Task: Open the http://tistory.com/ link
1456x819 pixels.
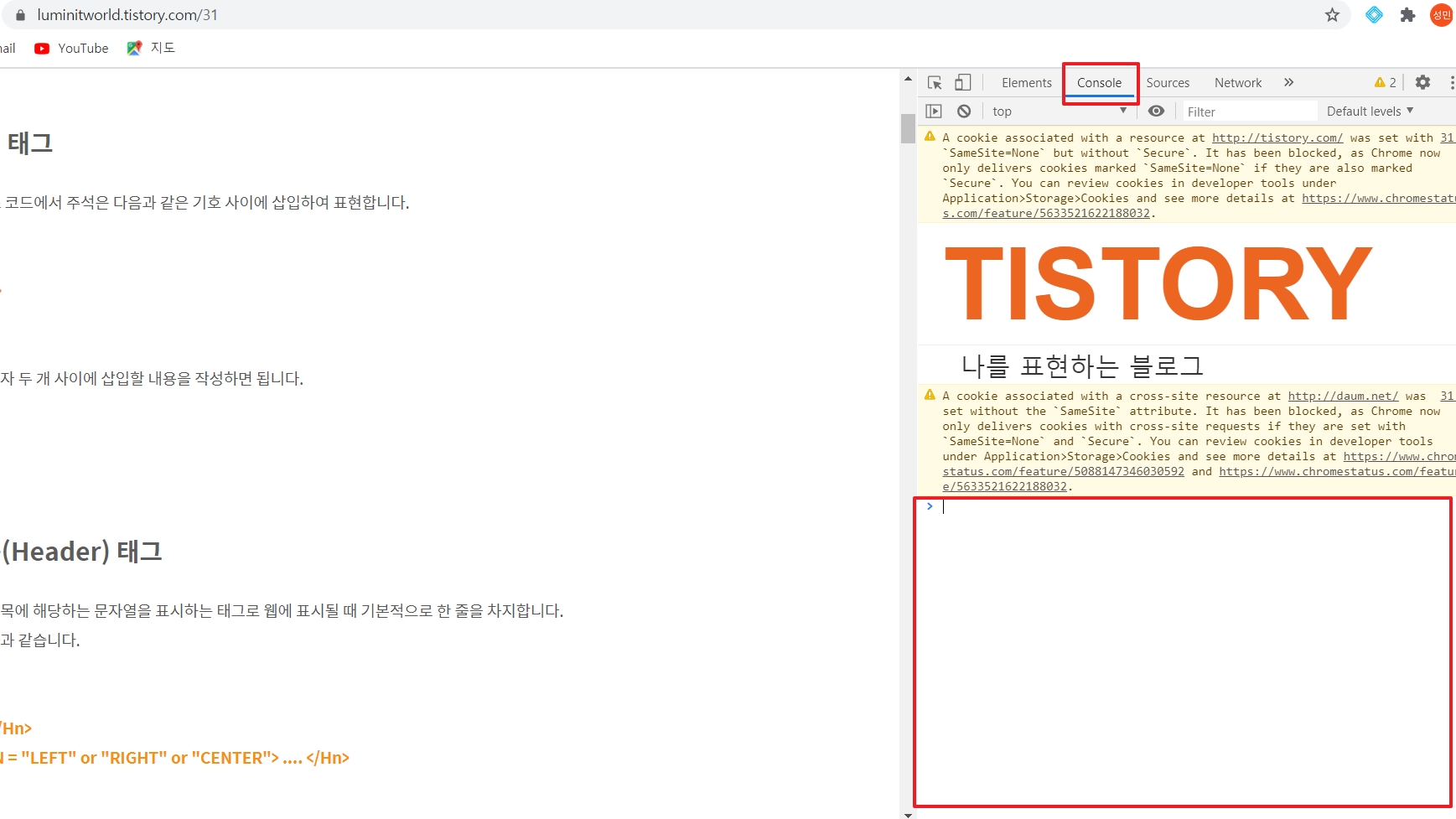Action: point(1277,137)
